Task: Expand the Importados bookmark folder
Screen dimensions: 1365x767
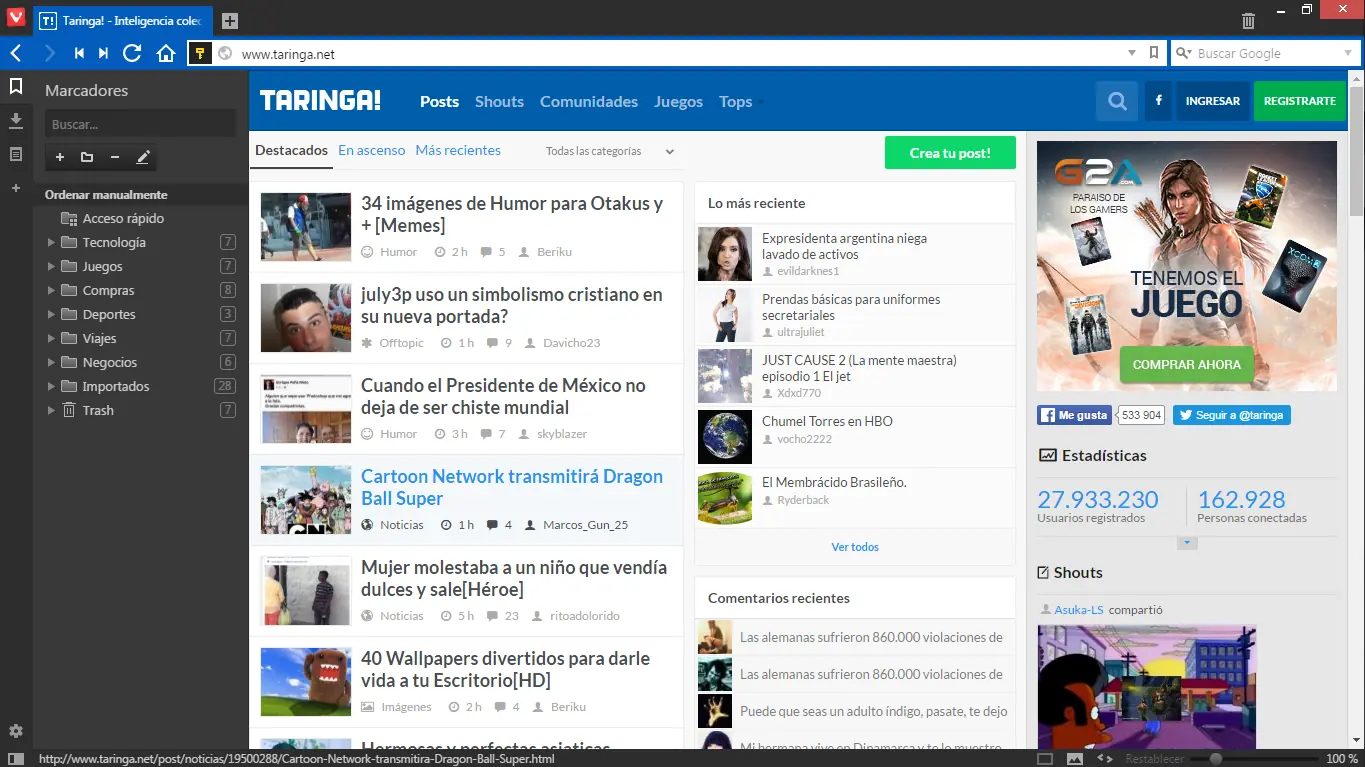Action: point(52,386)
